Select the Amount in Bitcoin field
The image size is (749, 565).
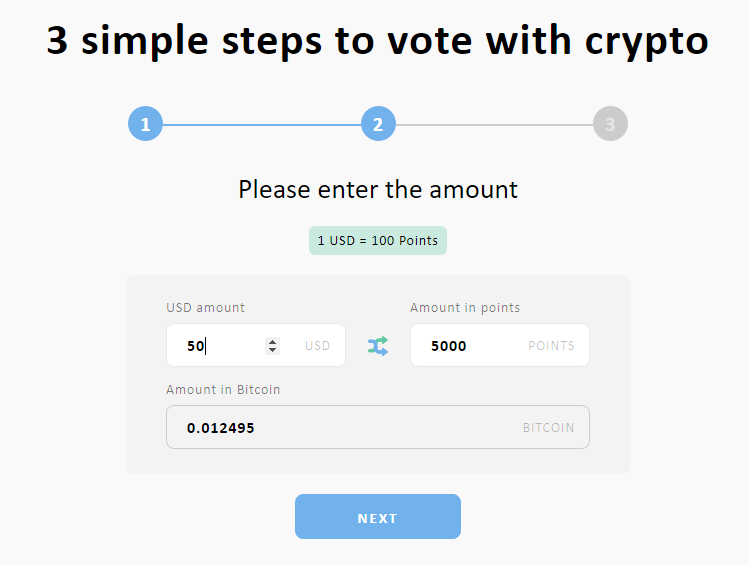coord(378,427)
